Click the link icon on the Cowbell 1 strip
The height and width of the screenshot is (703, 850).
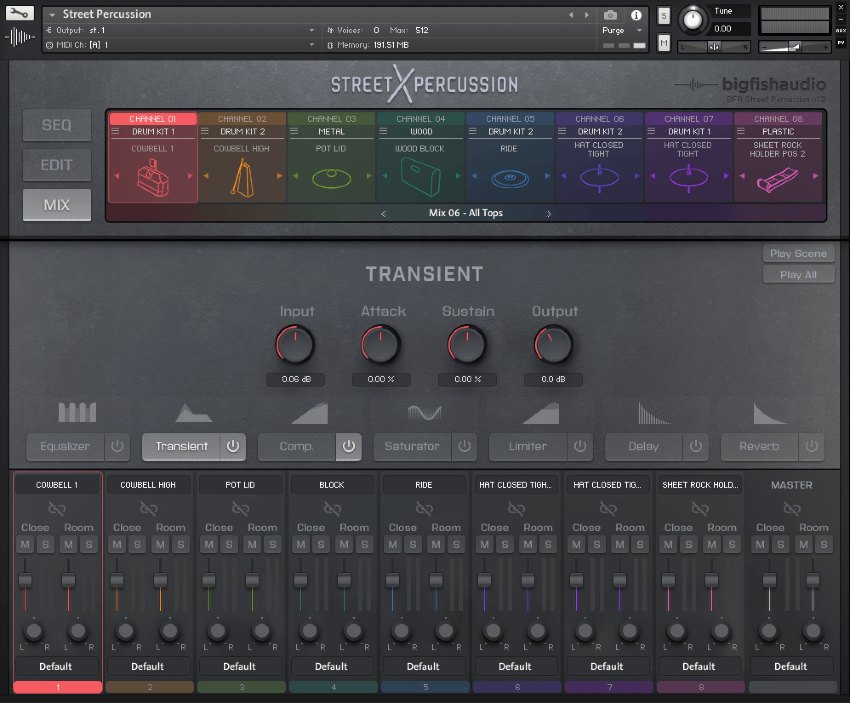click(57, 509)
